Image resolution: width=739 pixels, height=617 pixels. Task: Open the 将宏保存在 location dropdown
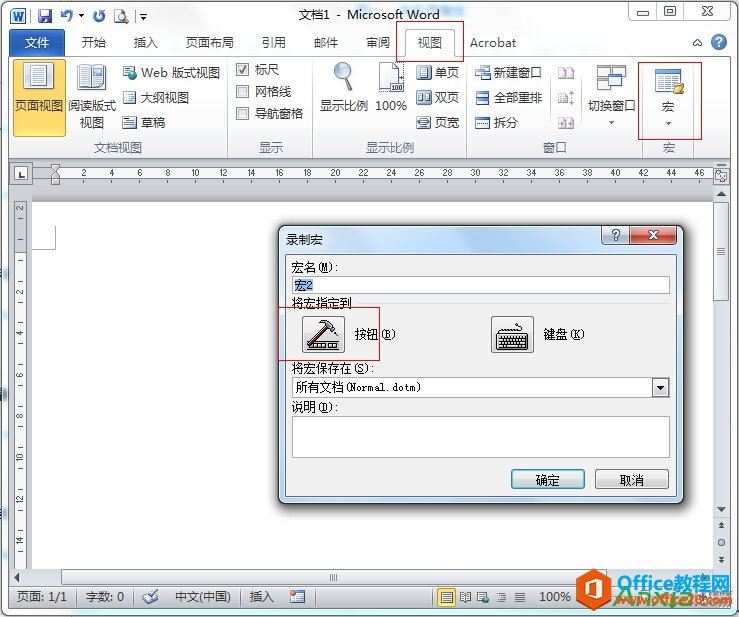[x=660, y=388]
